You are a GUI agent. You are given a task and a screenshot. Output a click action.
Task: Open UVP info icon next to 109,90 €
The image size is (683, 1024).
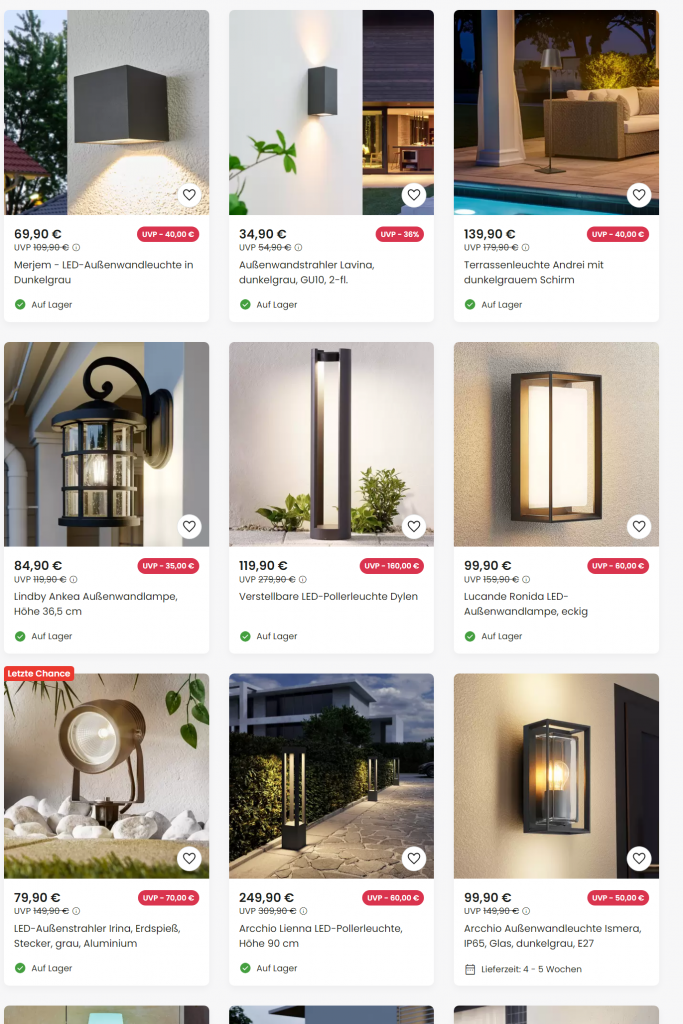(76, 248)
